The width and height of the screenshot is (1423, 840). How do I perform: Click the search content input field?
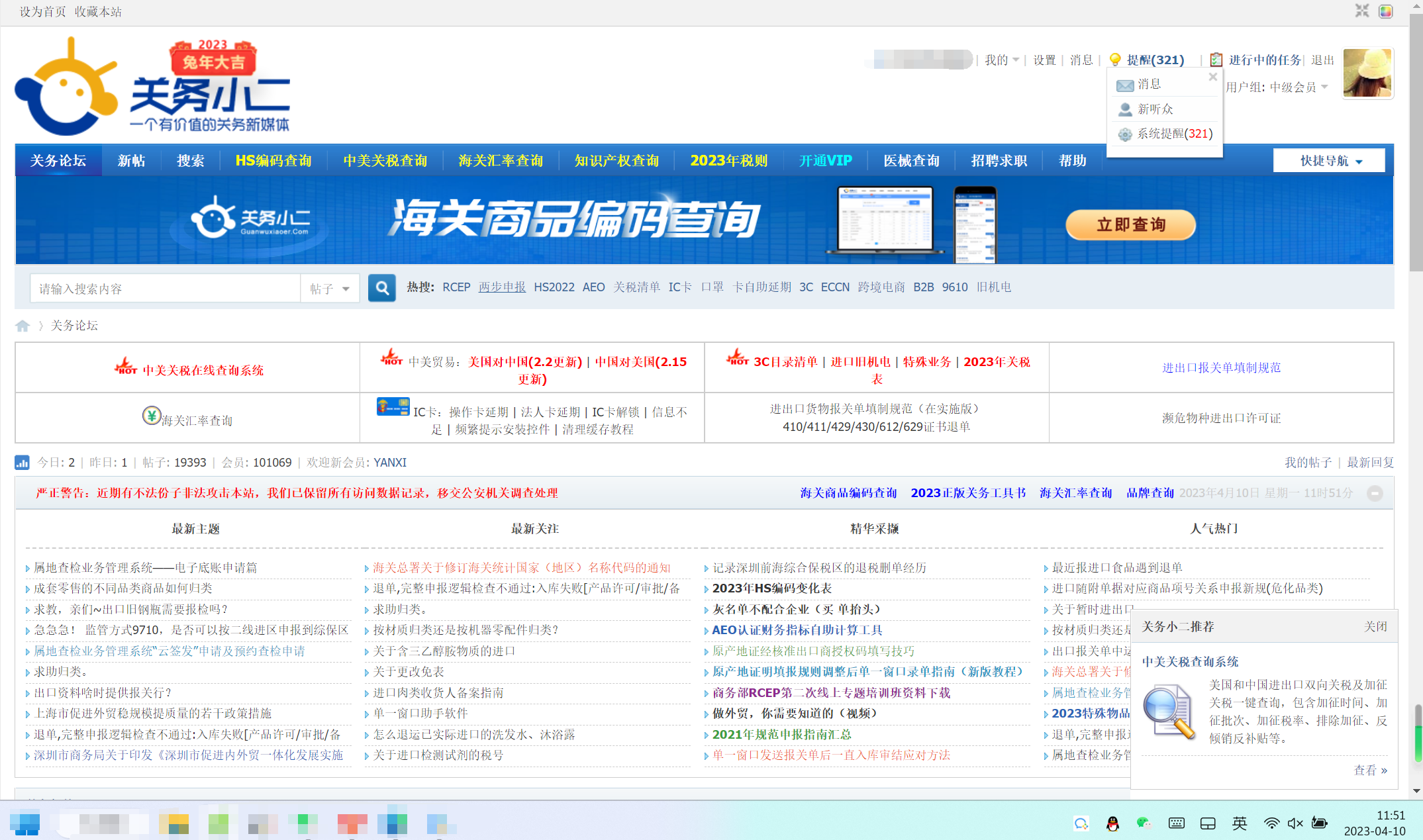click(x=165, y=289)
